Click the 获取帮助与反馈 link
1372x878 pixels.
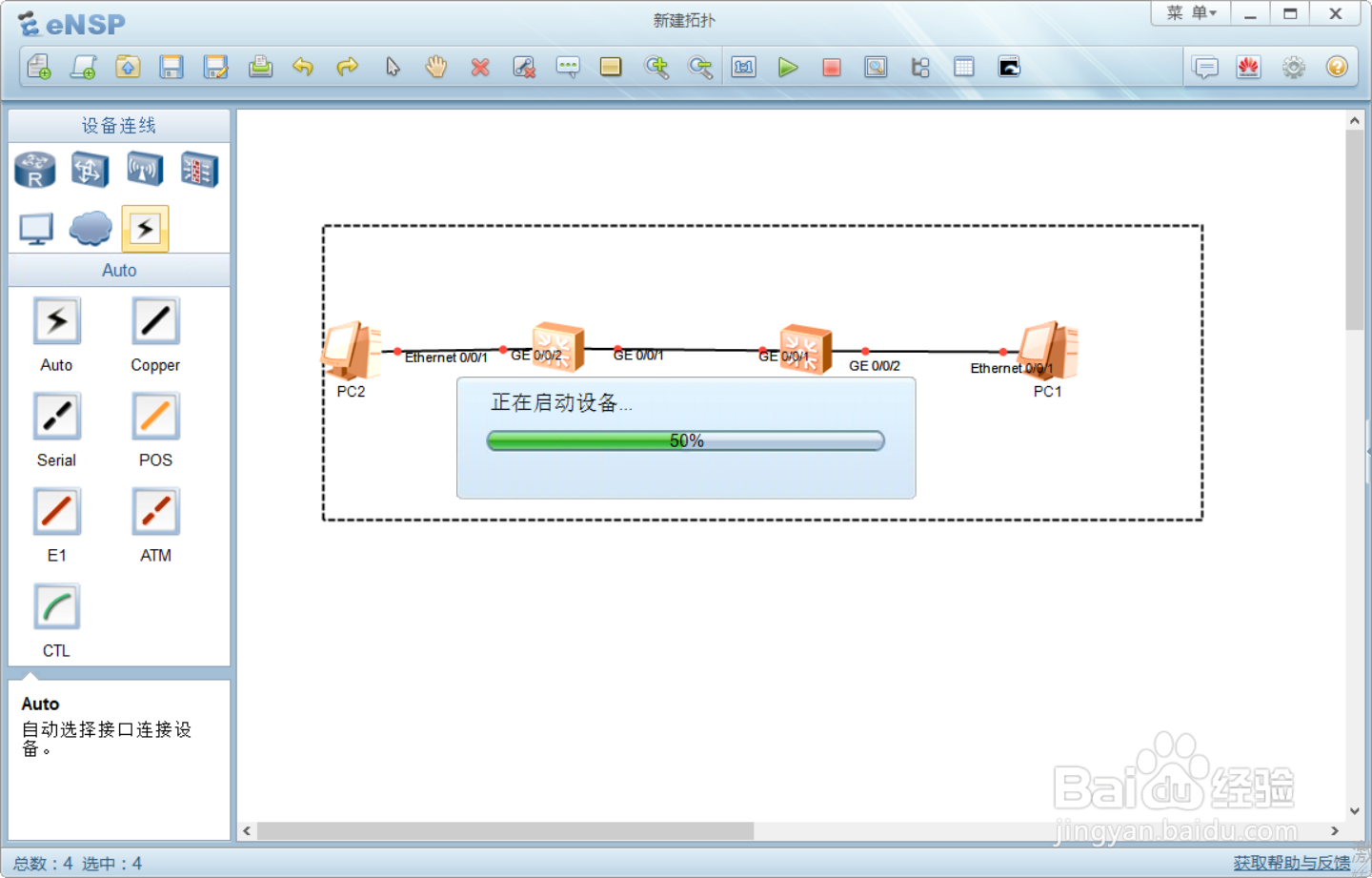coord(1292,863)
